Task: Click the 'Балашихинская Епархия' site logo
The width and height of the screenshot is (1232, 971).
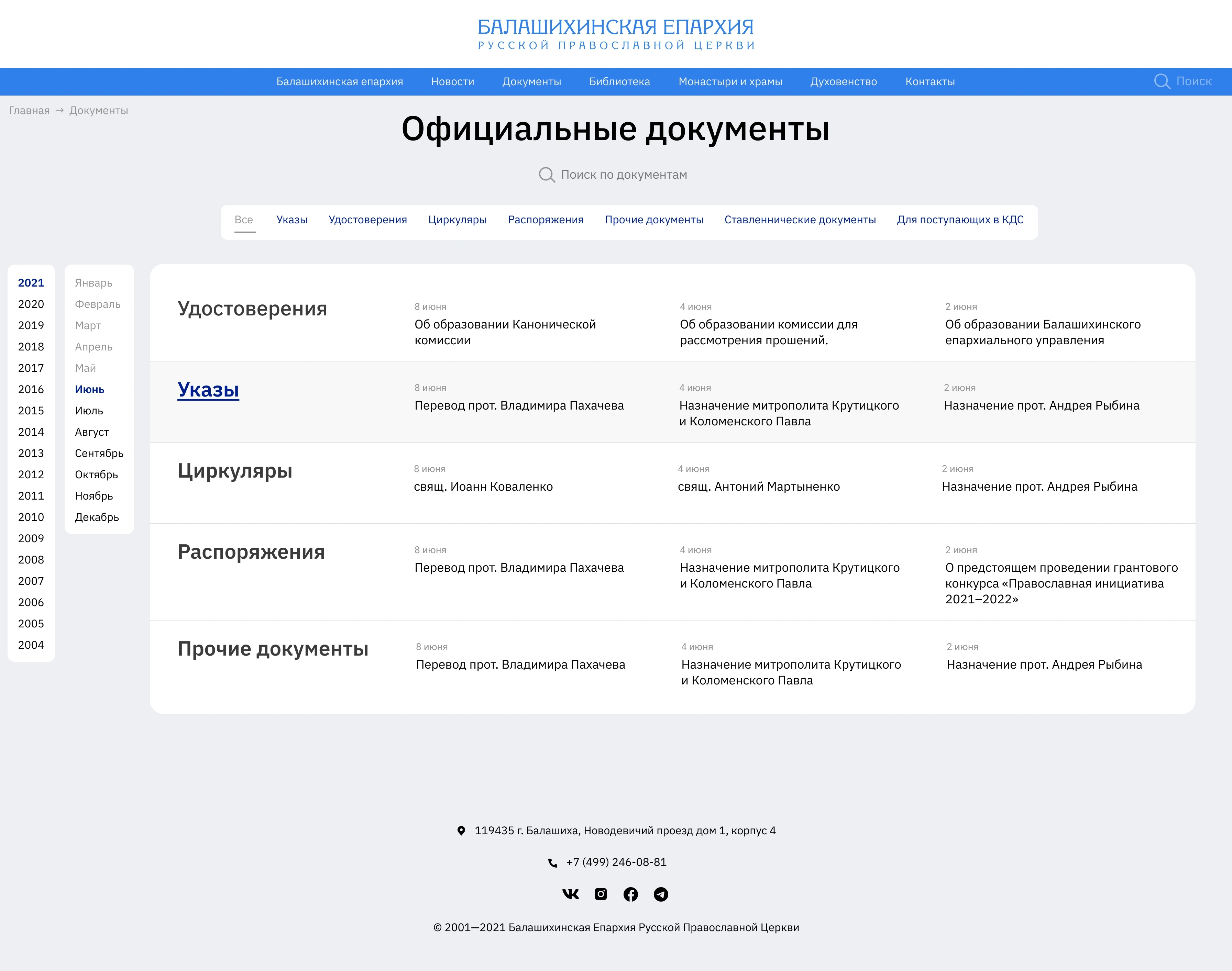Action: tap(616, 34)
